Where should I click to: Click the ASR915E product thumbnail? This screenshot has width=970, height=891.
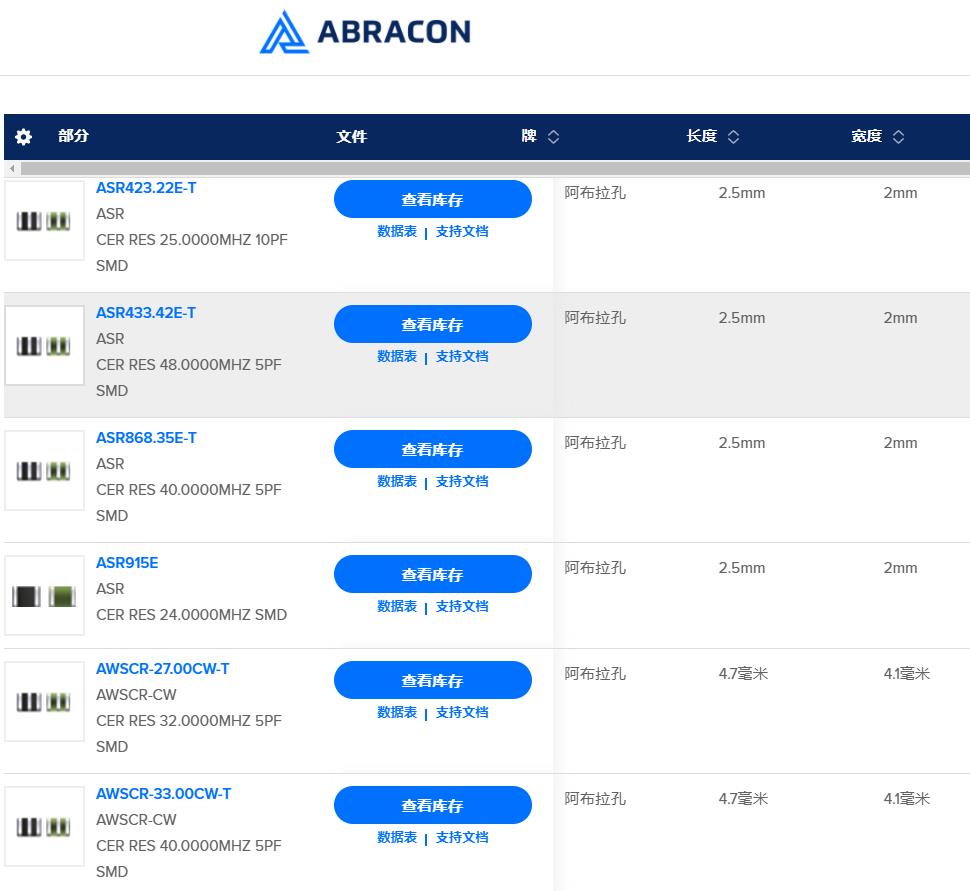(x=44, y=595)
